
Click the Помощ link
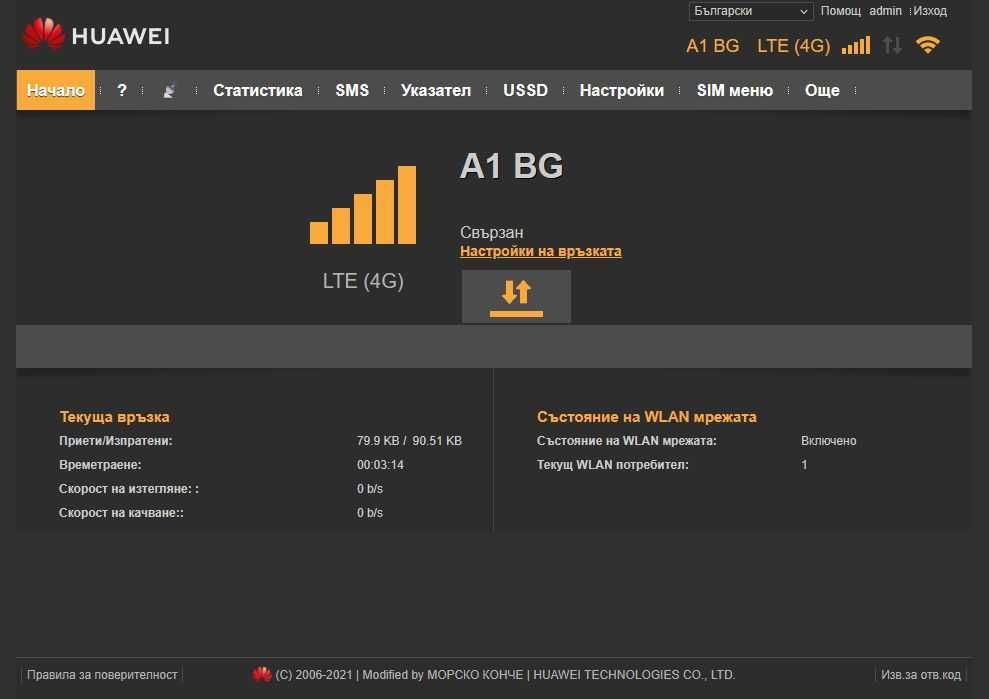tap(840, 11)
